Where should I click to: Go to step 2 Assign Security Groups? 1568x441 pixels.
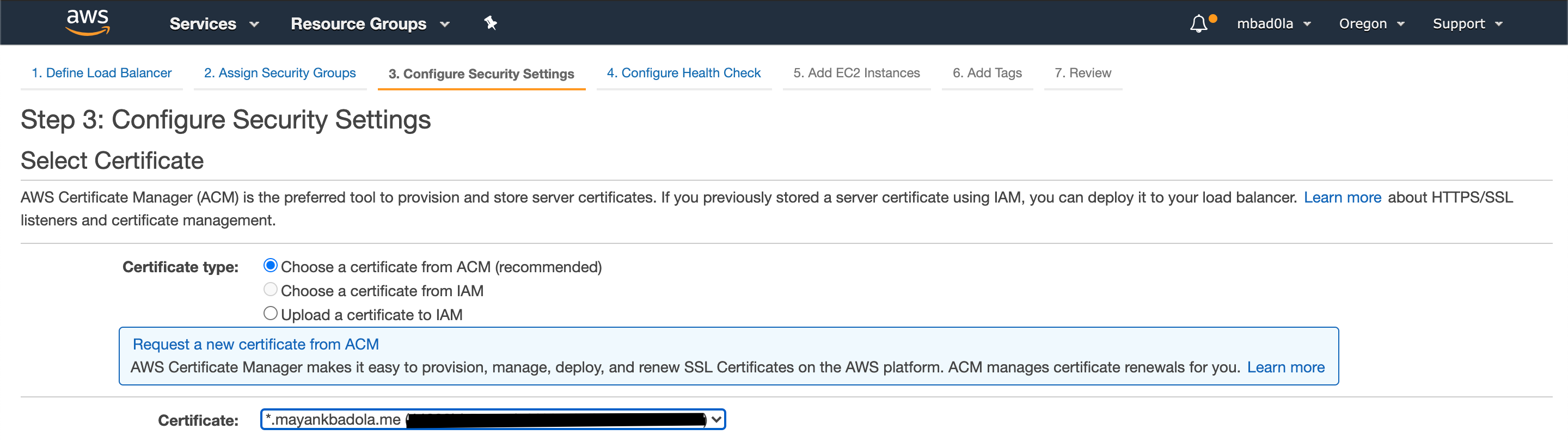(x=280, y=73)
